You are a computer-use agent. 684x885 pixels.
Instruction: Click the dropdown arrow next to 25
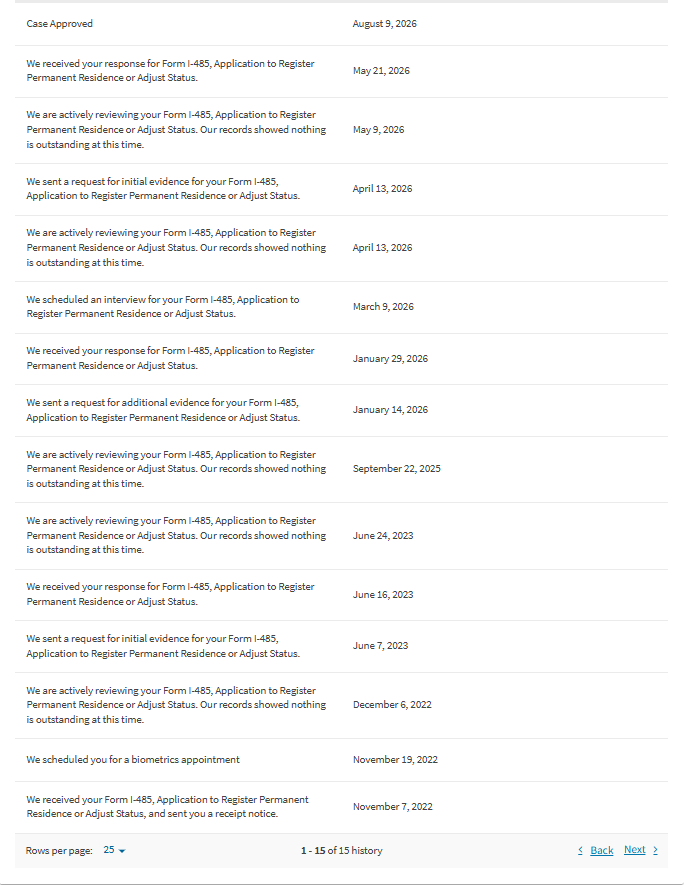tap(122, 851)
